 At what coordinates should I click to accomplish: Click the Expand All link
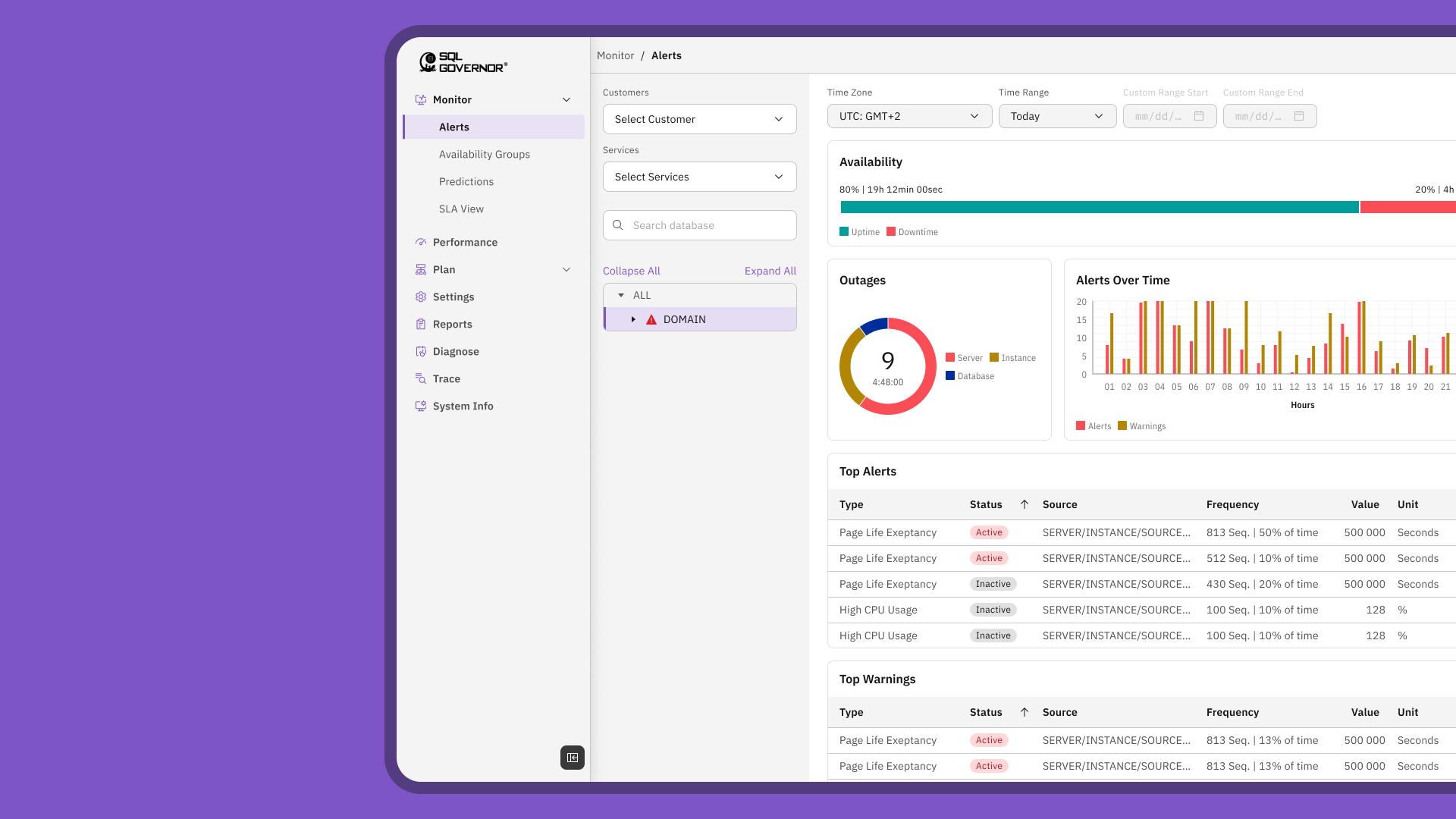(x=770, y=271)
